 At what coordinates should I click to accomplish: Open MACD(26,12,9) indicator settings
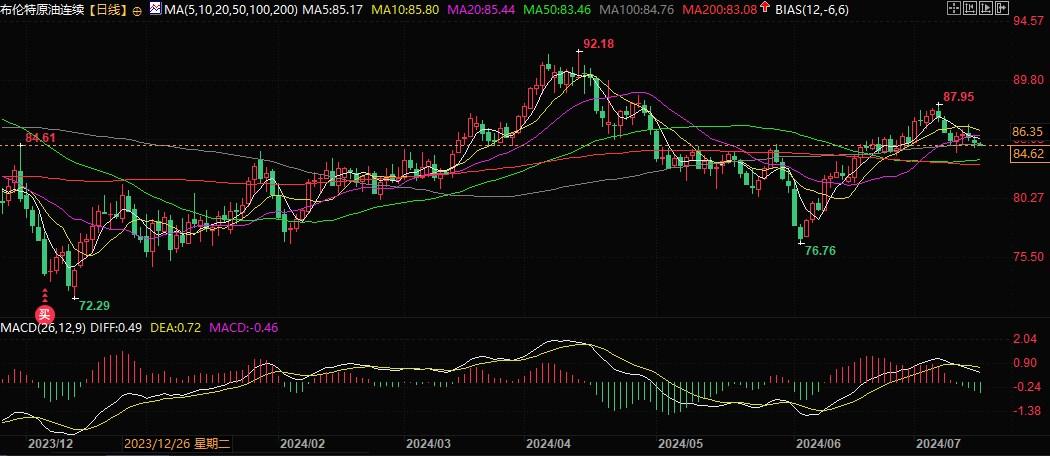pyautogui.click(x=43, y=327)
